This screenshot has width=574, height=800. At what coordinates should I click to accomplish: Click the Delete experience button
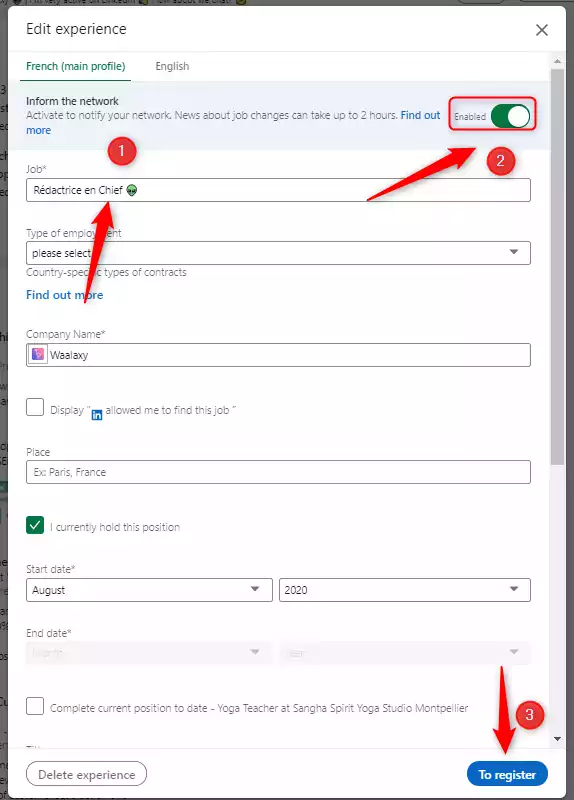point(86,774)
